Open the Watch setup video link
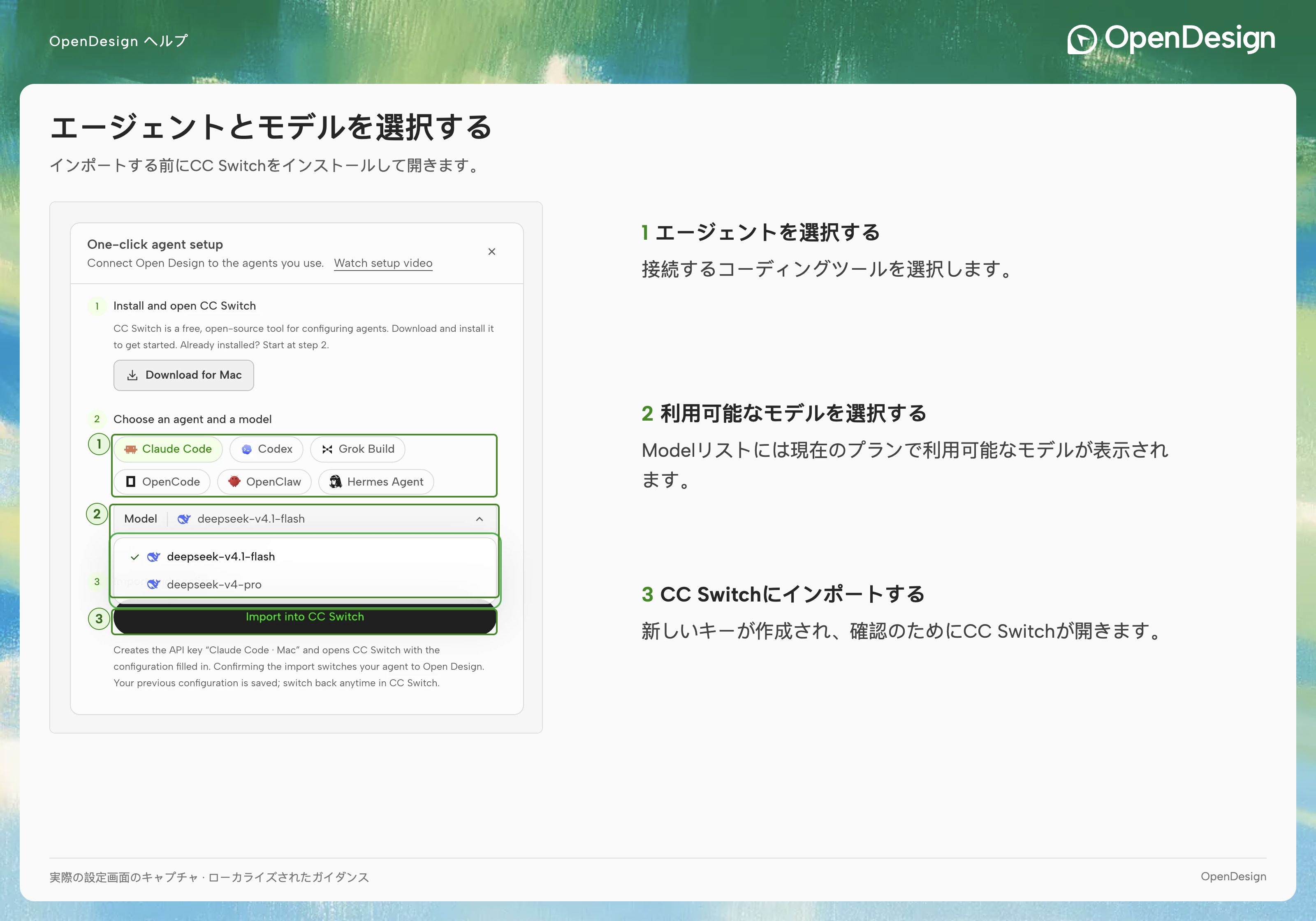Viewport: 1316px width, 921px height. [383, 263]
